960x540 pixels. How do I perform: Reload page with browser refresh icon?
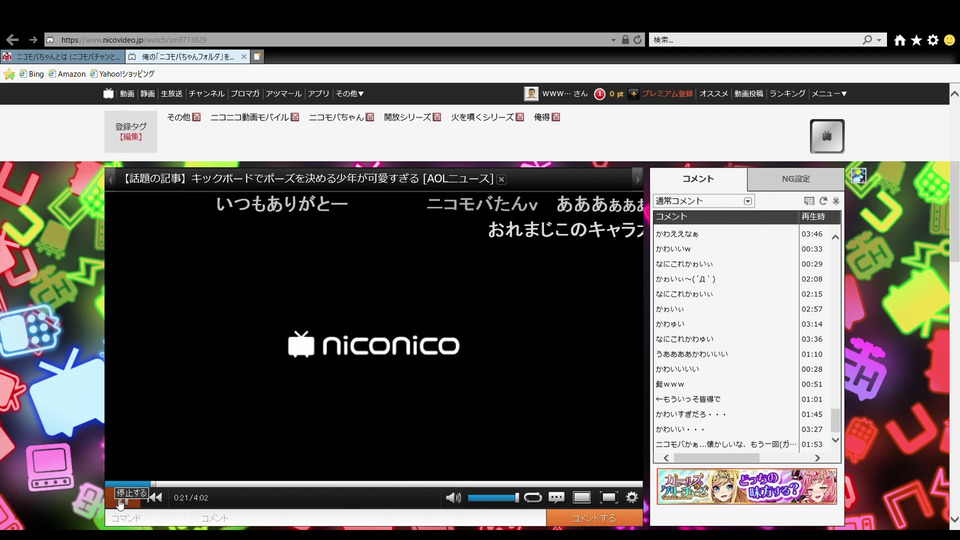637,40
